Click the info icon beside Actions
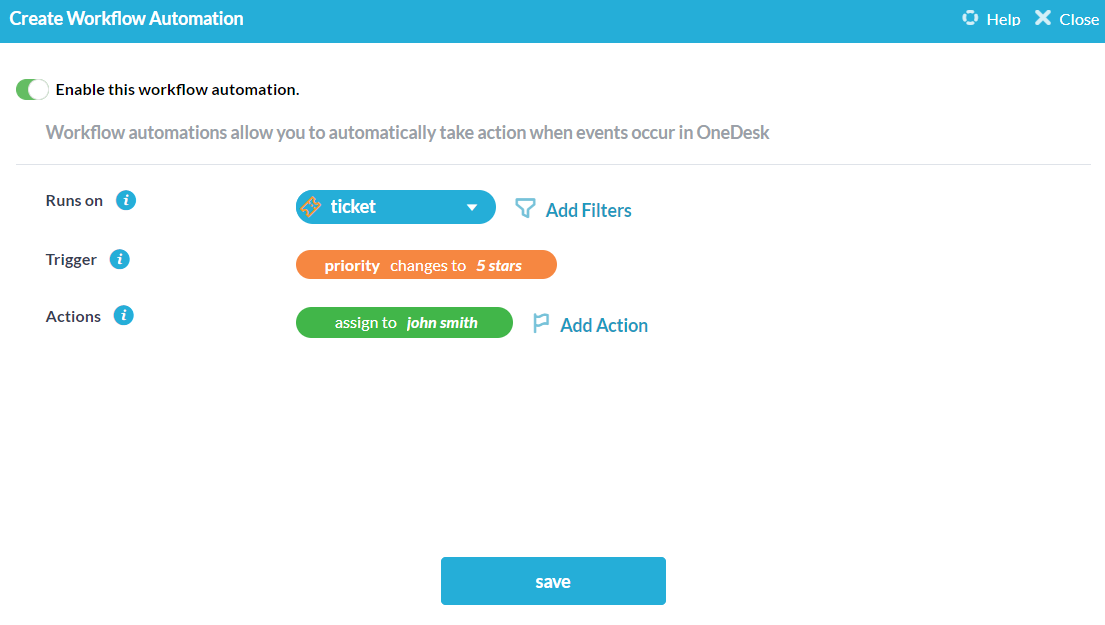The width and height of the screenshot is (1105, 625). pyautogui.click(x=124, y=316)
